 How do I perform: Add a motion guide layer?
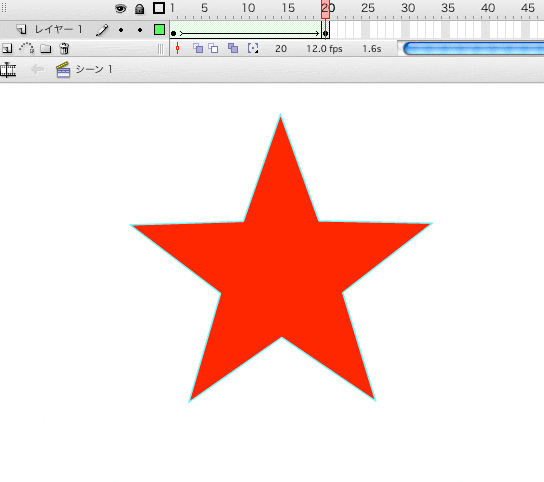(x=27, y=48)
